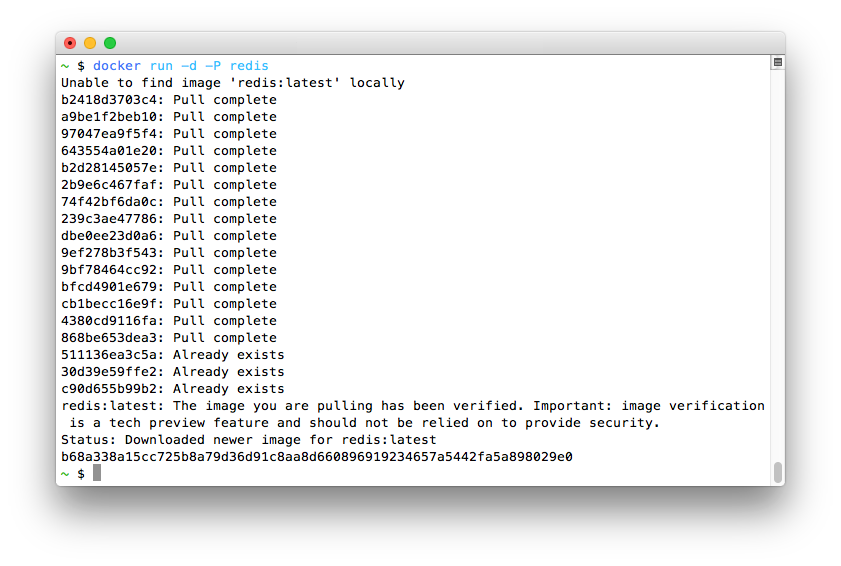Image resolution: width=841 pixels, height=566 pixels.
Task: Grab the vertical scrollbar thumb
Action: 778,472
